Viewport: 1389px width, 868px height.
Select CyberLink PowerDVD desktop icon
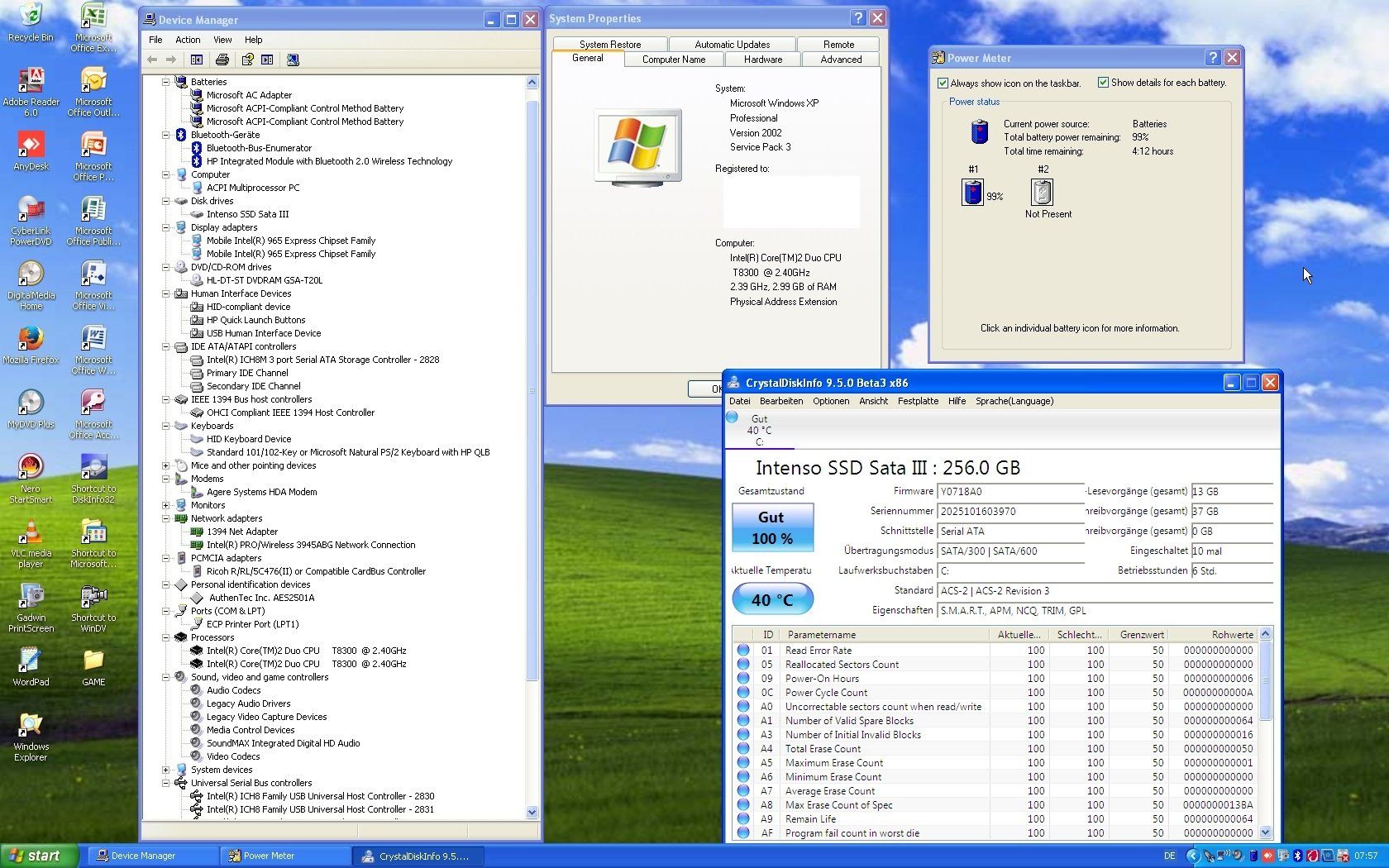(31, 222)
